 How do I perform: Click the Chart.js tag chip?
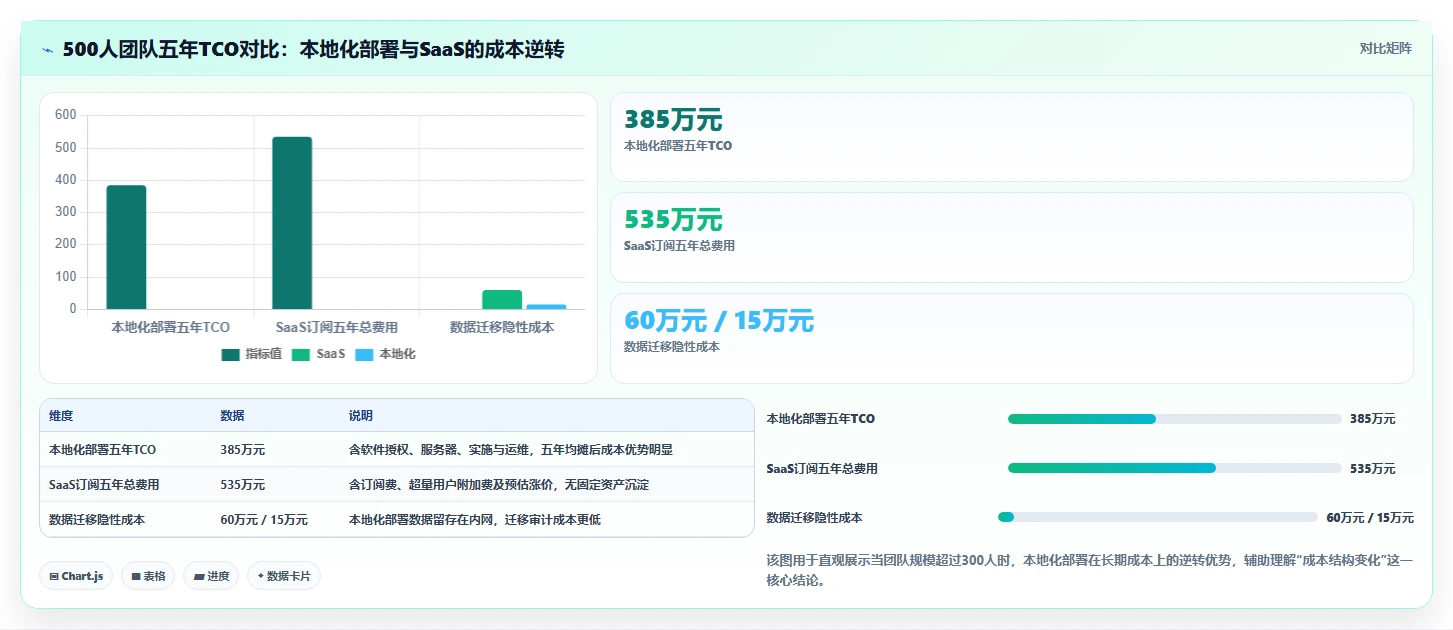tap(76, 576)
